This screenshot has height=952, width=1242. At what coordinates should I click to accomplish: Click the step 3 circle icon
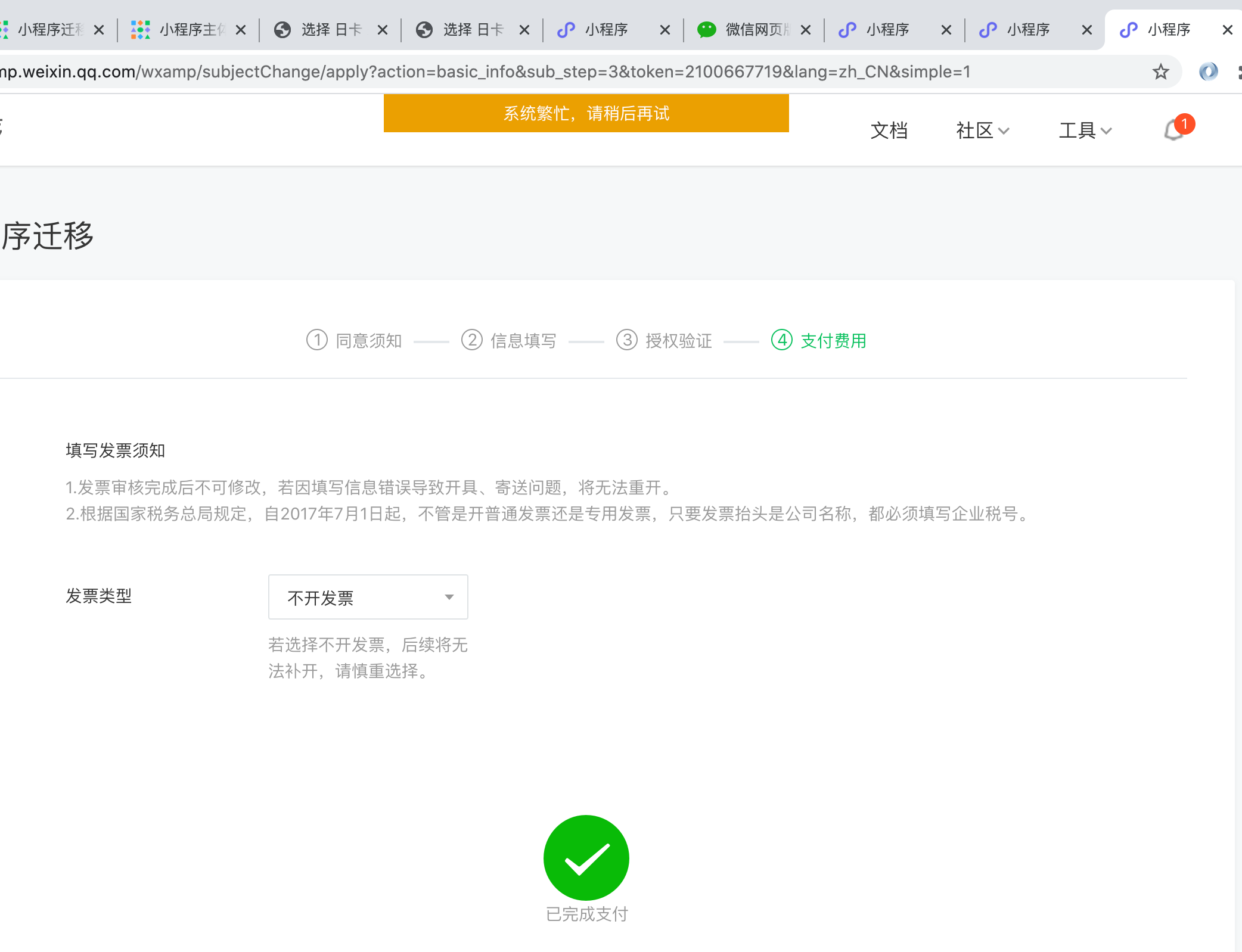[626, 340]
